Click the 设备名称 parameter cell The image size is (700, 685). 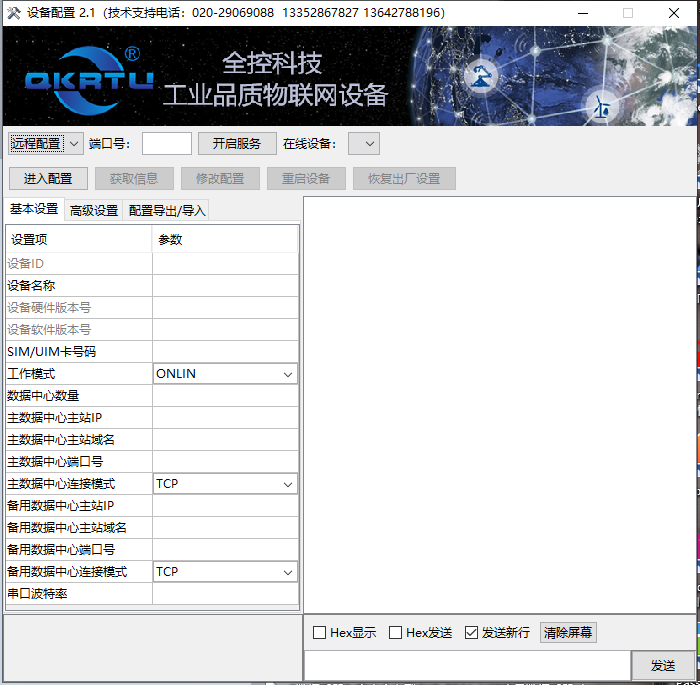(225, 286)
